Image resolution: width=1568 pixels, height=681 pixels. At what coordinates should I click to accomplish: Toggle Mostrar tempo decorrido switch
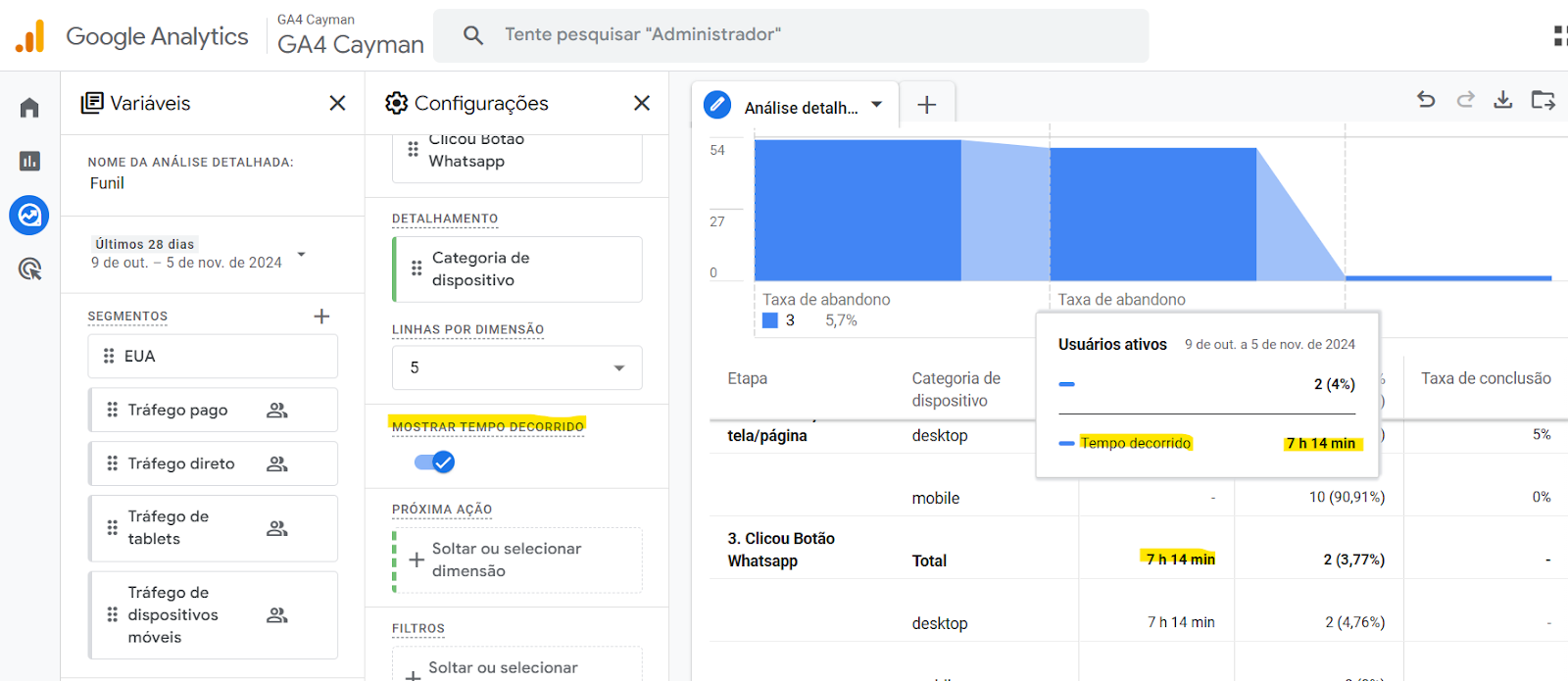[434, 462]
